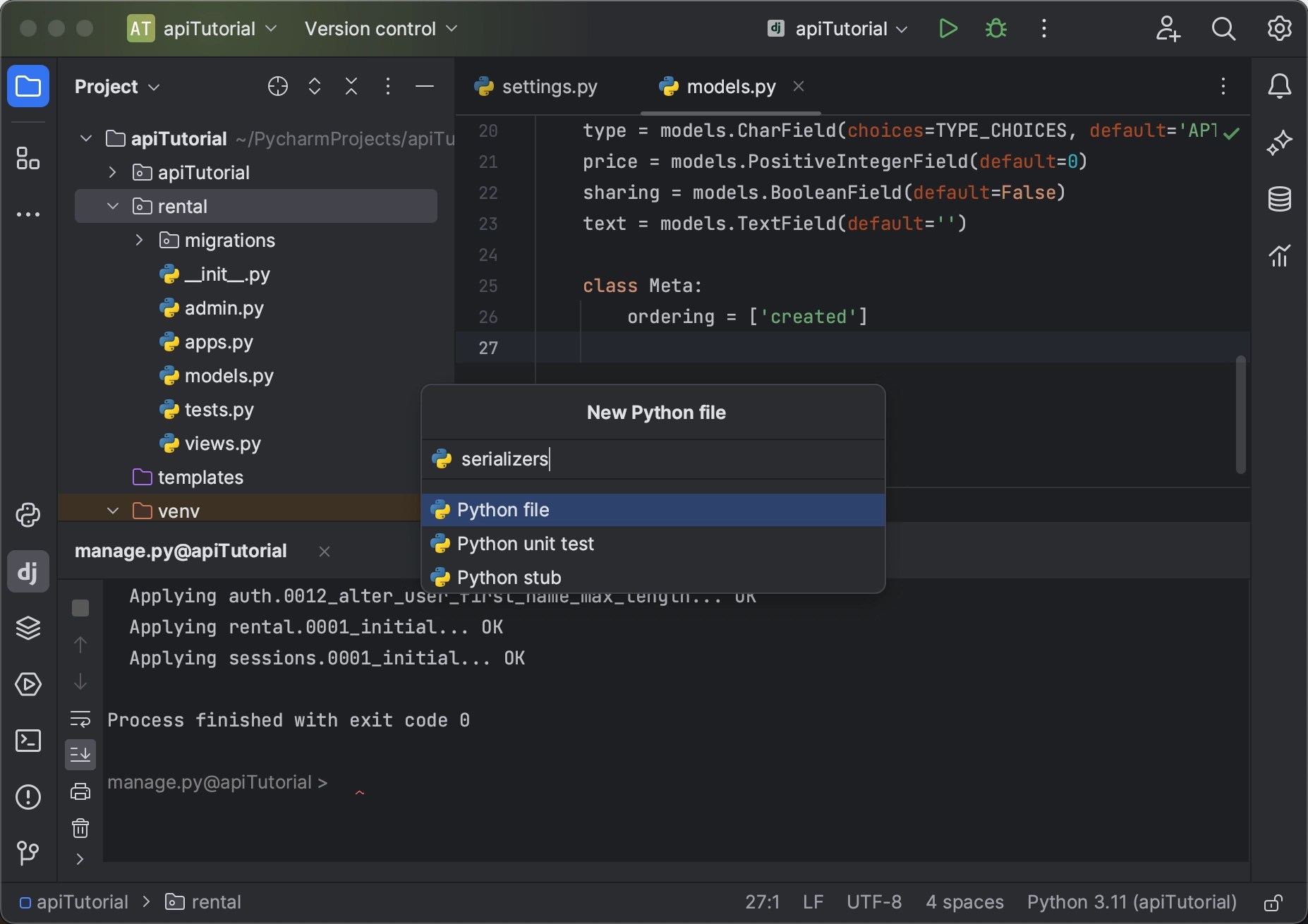1308x924 pixels.
Task: Open the Version control dropdown
Action: point(380,29)
